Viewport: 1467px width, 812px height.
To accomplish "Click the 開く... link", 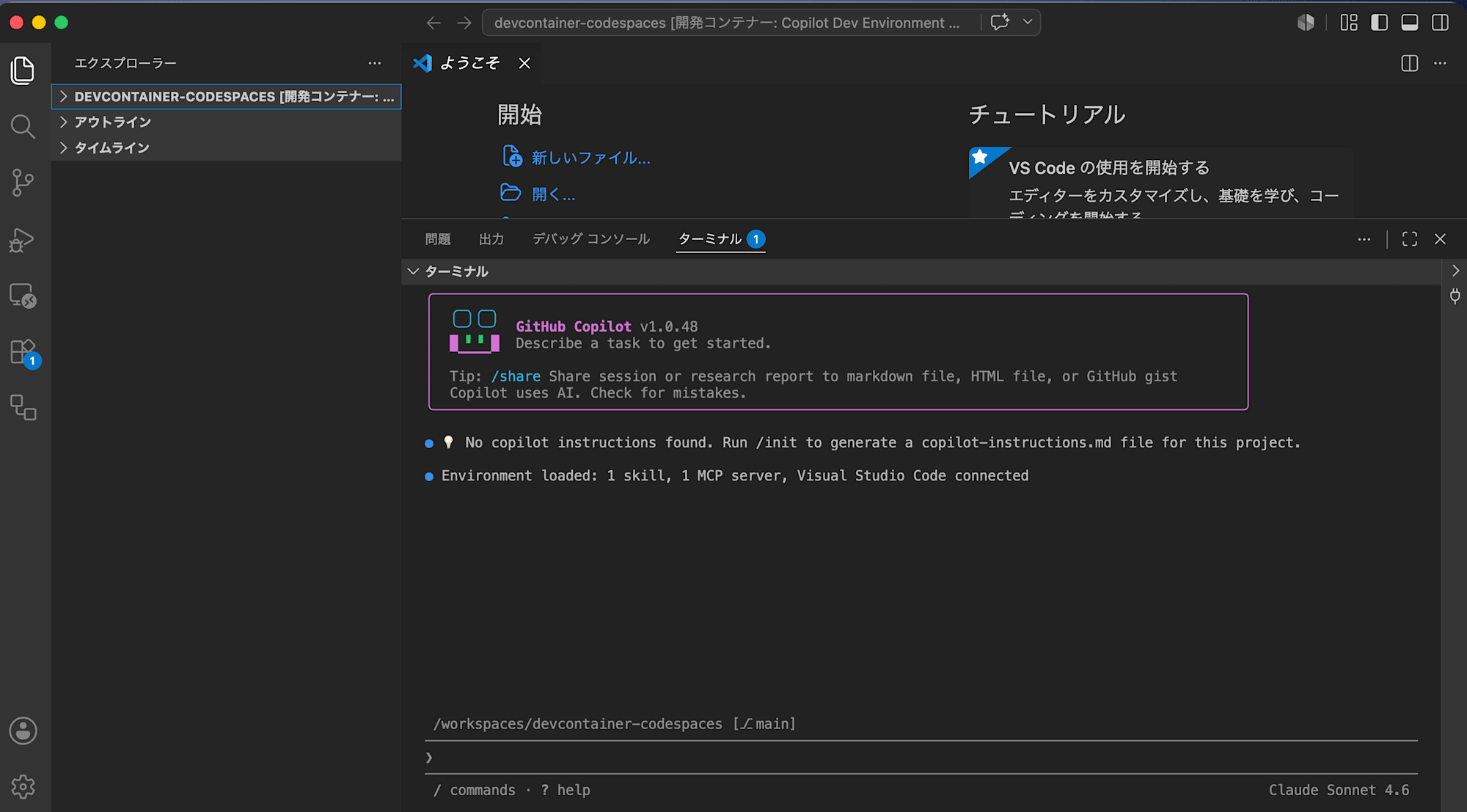I will coord(553,194).
